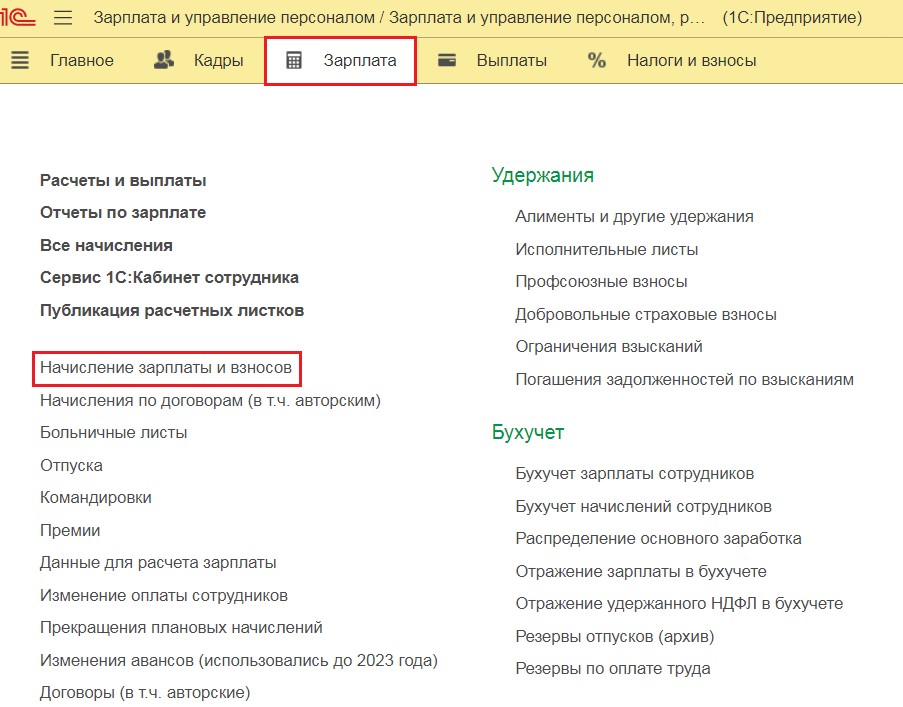The height and width of the screenshot is (707, 903).
Task: Open the Налоги и взносы section
Action: coord(692,60)
